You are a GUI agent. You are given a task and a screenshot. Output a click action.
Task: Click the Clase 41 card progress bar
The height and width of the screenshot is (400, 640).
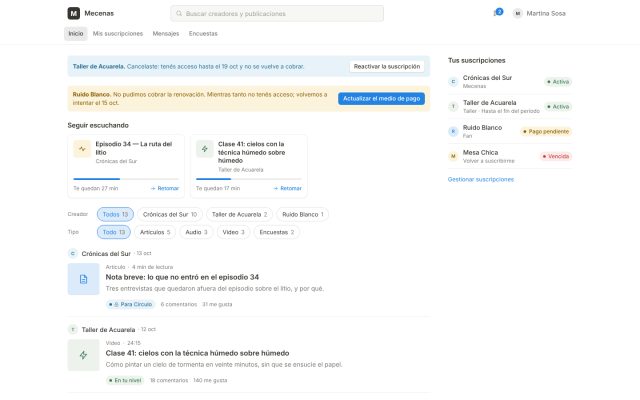click(x=249, y=179)
